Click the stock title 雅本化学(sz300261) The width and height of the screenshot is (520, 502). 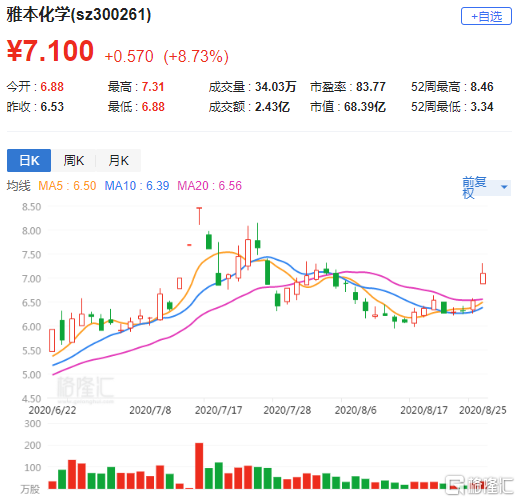coord(79,15)
